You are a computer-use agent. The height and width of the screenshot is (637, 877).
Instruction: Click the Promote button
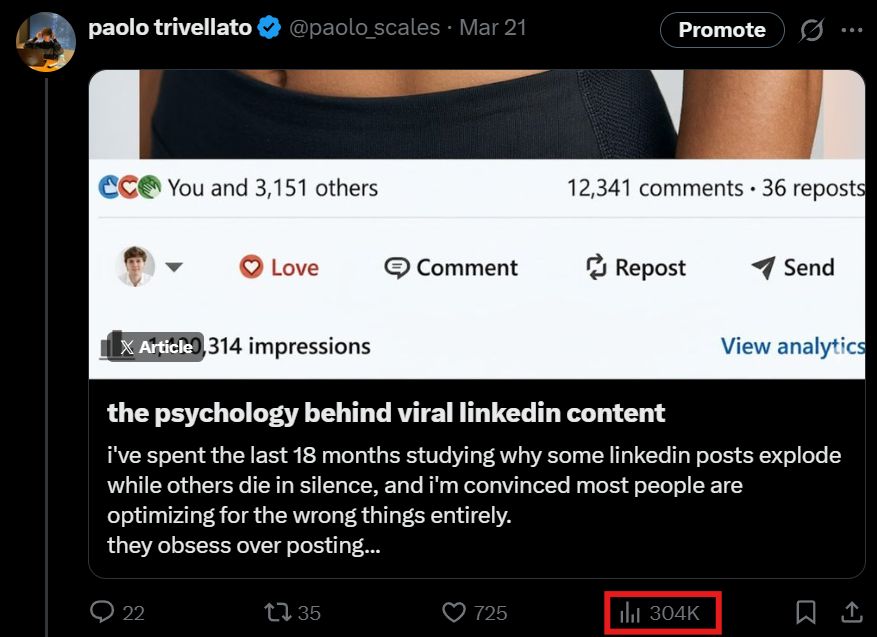click(x=722, y=30)
